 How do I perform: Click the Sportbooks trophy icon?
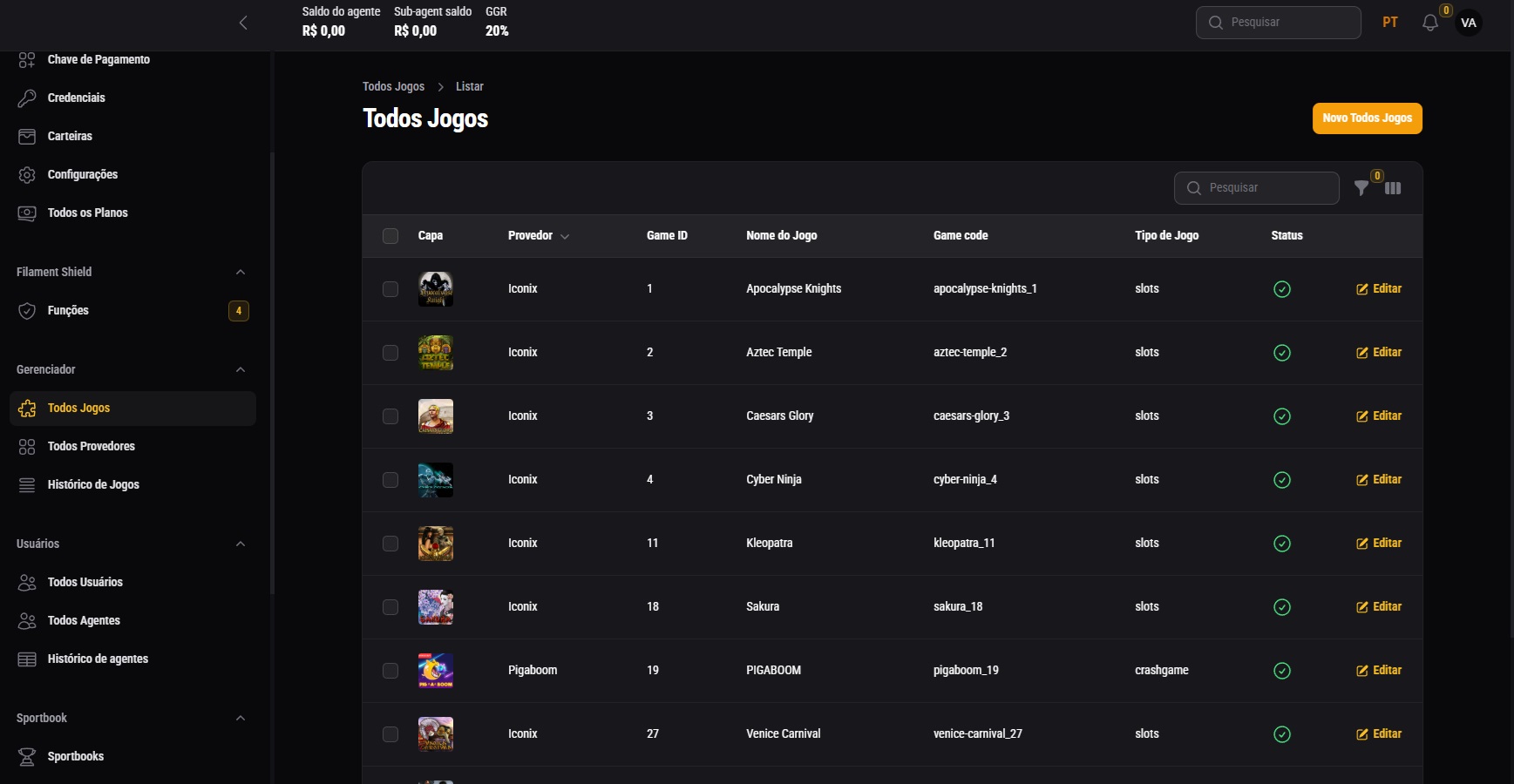(27, 756)
